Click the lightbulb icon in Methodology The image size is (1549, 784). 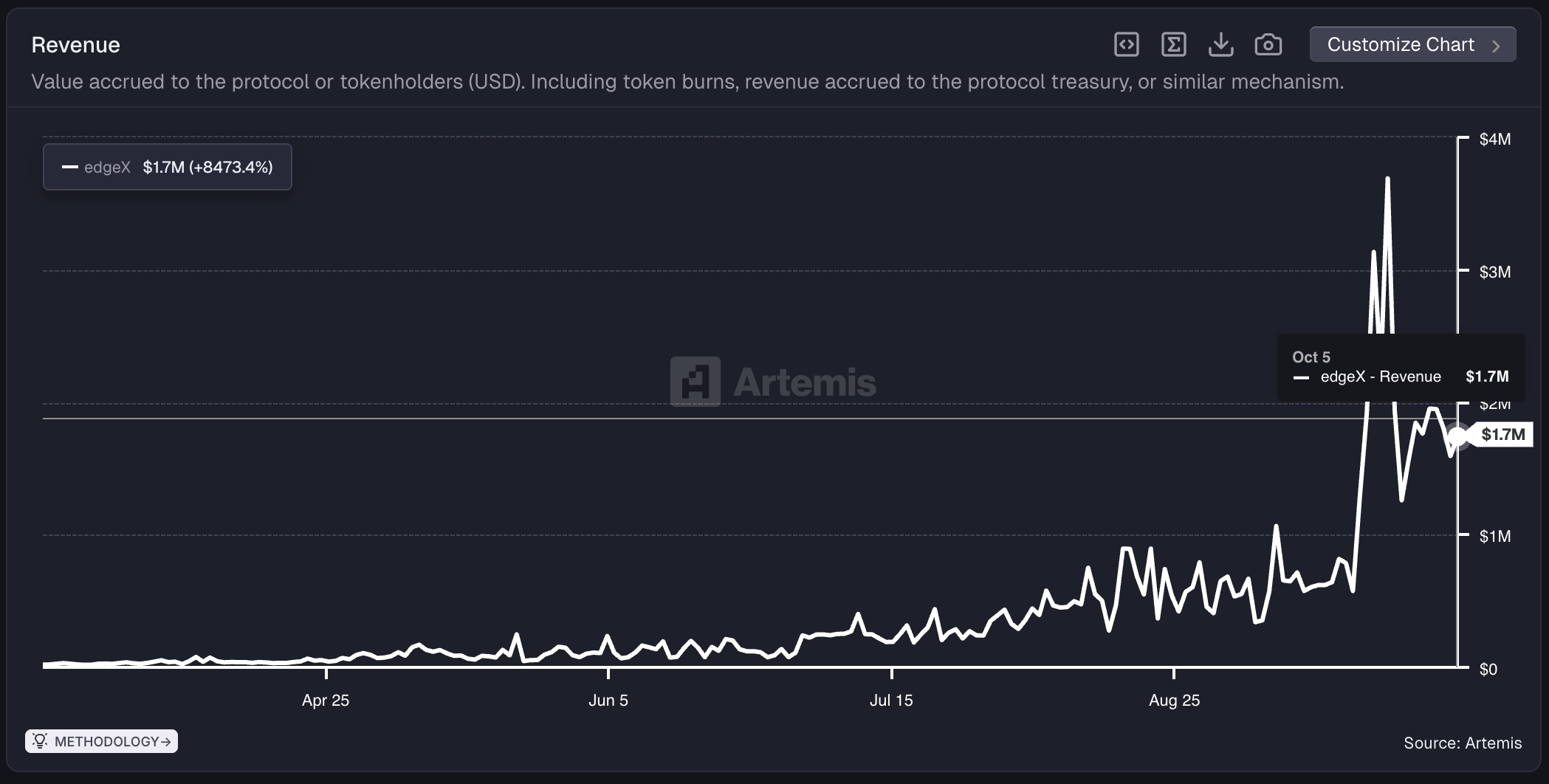tap(40, 740)
